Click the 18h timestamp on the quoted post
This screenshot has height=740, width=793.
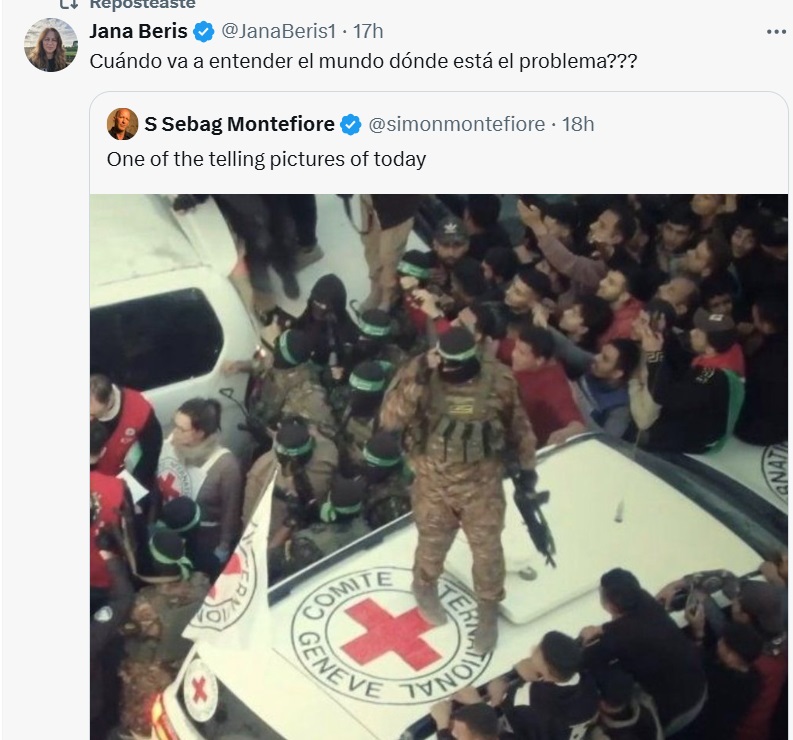pyautogui.click(x=578, y=124)
